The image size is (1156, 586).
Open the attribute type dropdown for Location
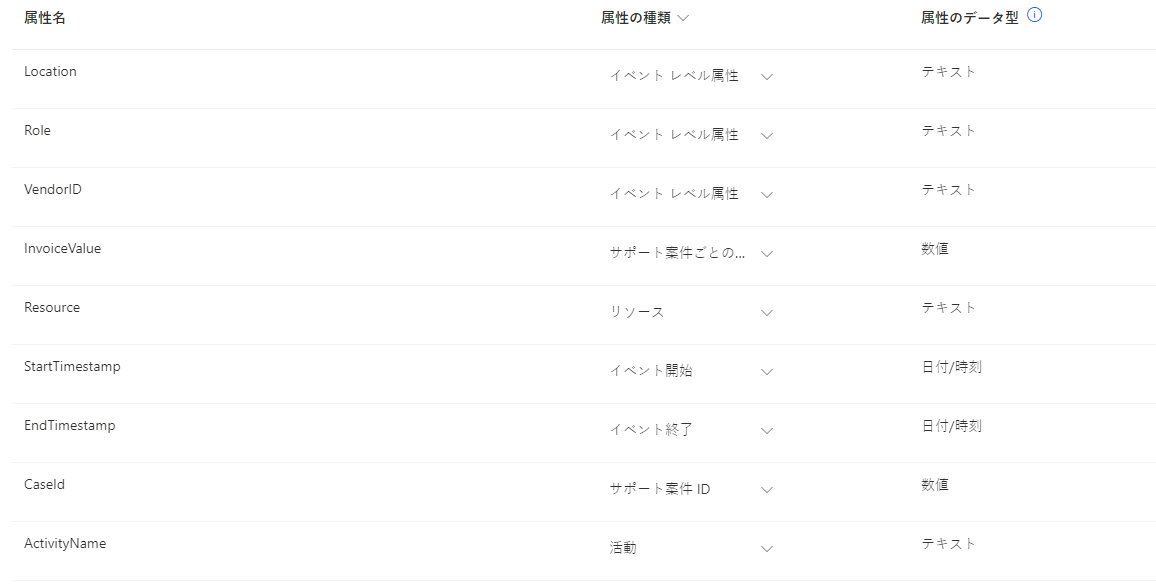point(690,76)
